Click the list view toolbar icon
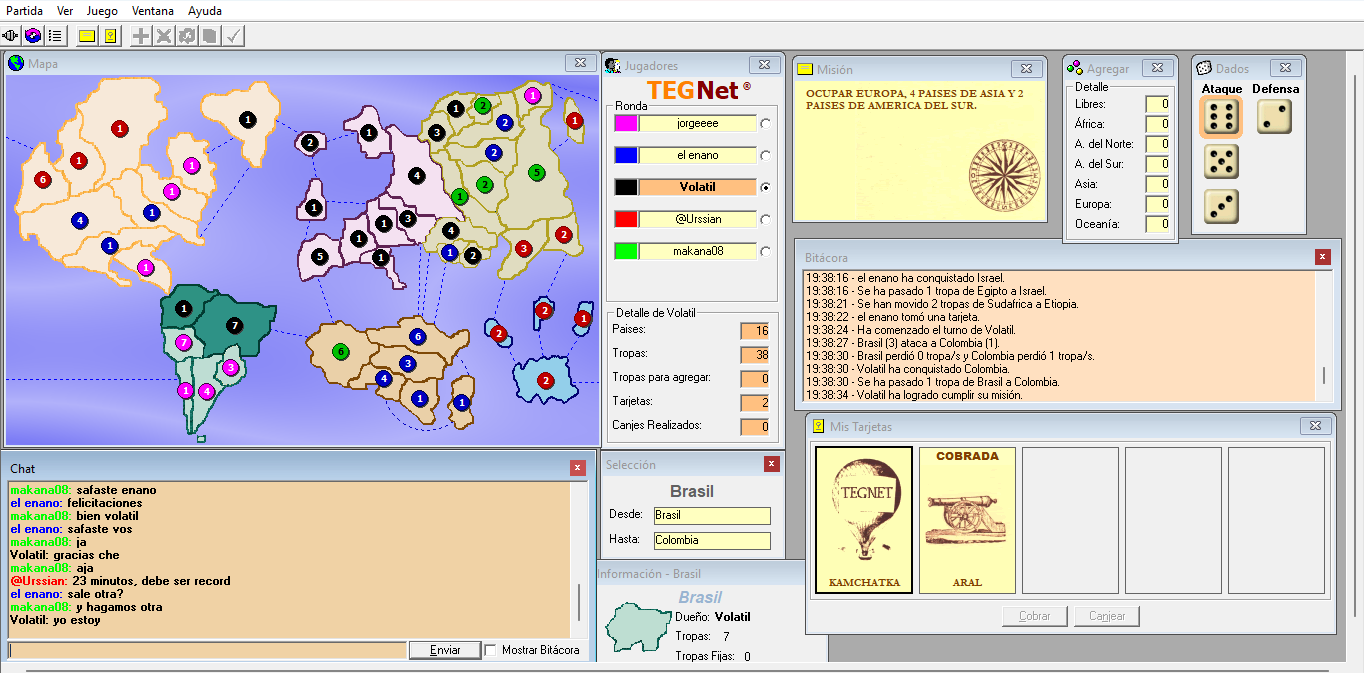This screenshot has height=673, width=1364. (x=55, y=36)
